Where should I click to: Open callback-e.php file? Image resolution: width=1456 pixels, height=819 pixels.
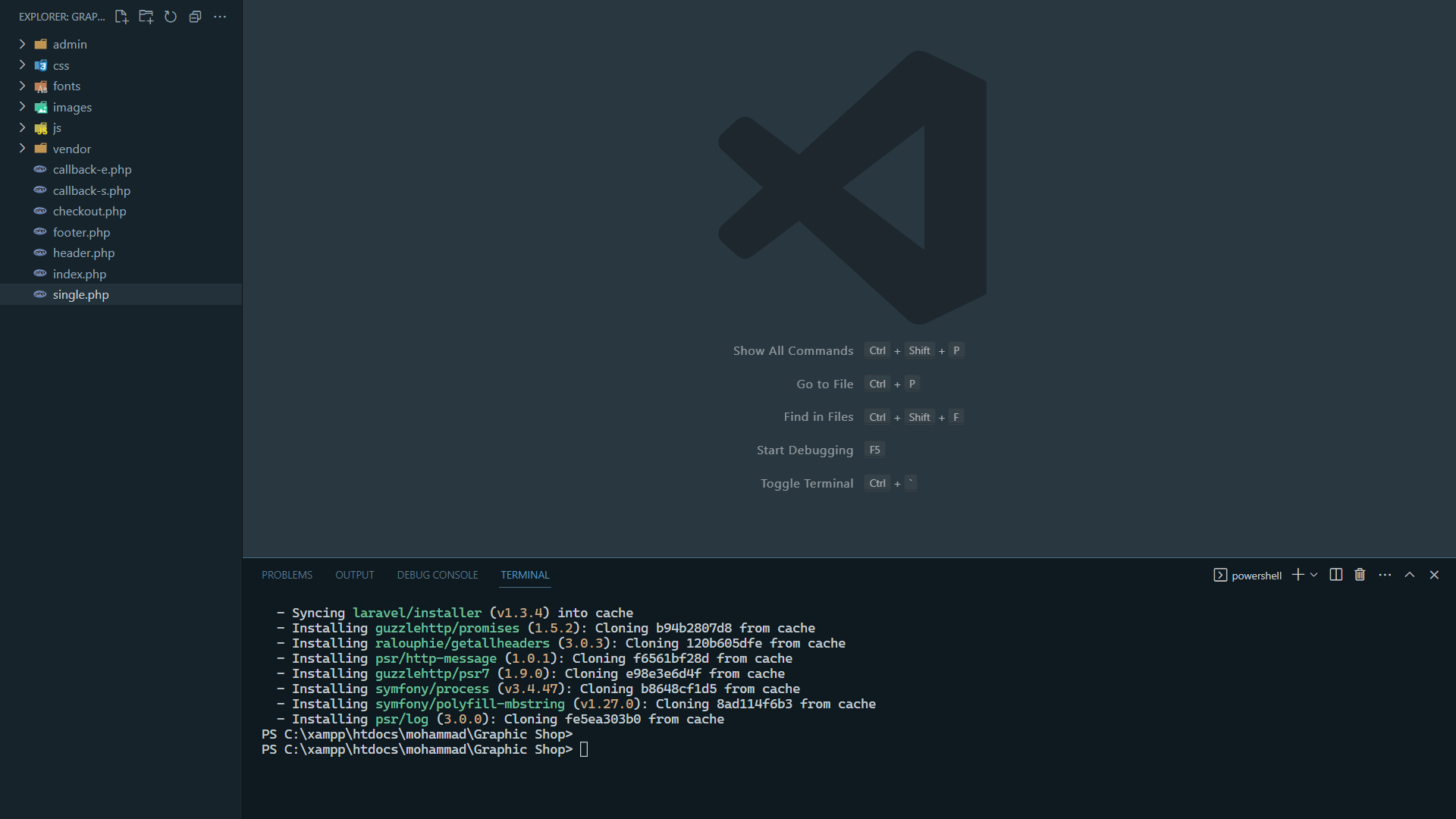(x=121, y=169)
